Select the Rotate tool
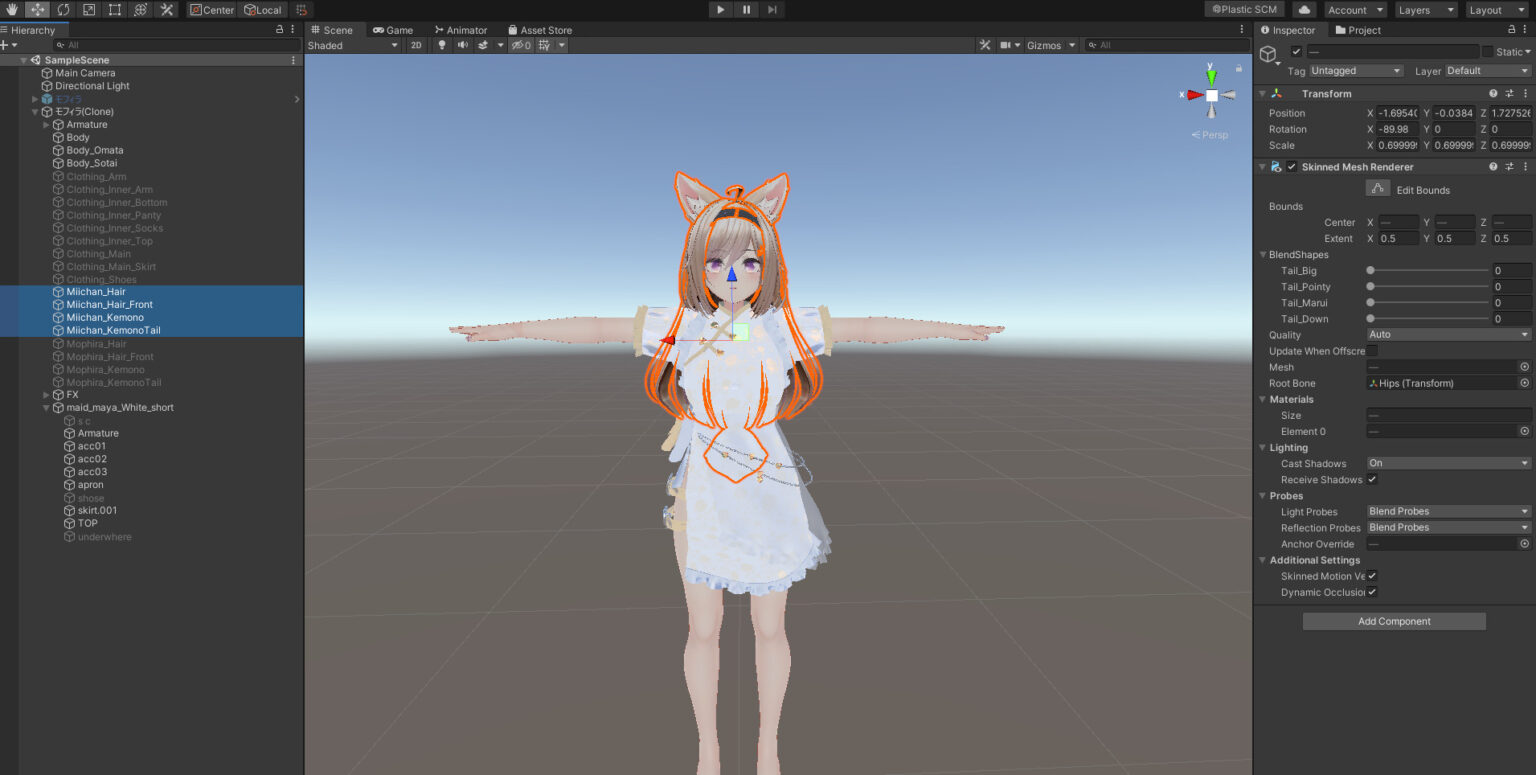 tap(62, 9)
